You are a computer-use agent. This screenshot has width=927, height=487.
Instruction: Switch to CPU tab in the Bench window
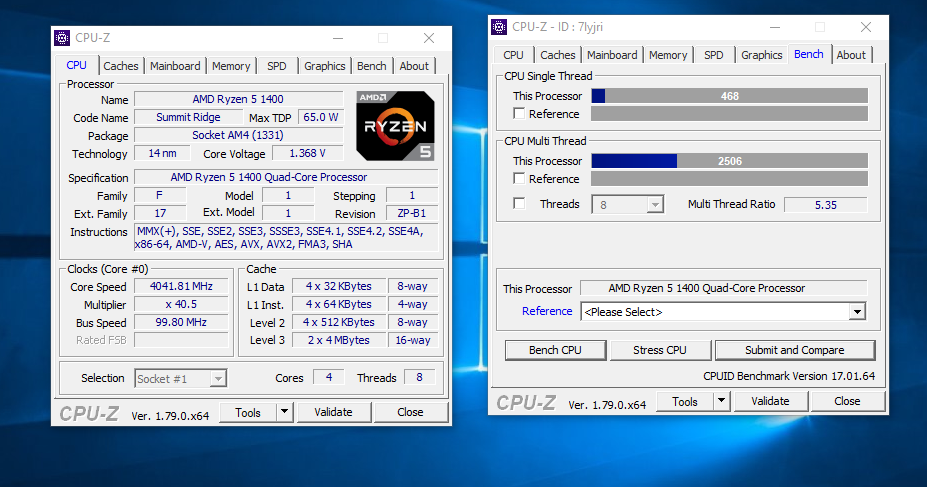pos(513,55)
